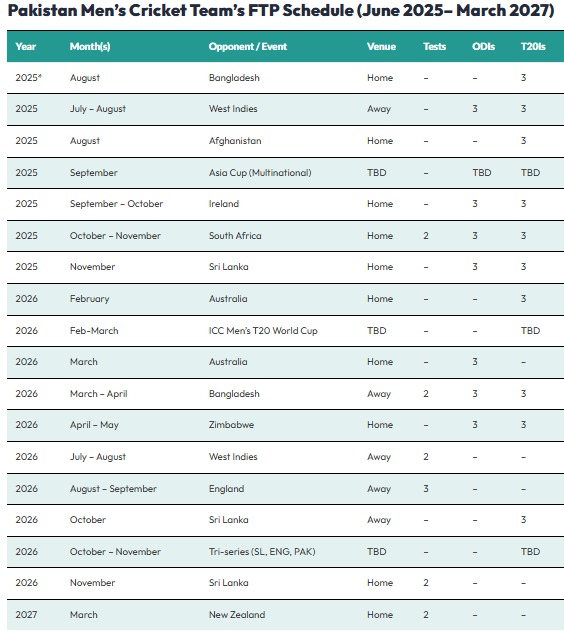Select the Afghanistan opponent cell
564x634 pixels.
tap(235, 141)
